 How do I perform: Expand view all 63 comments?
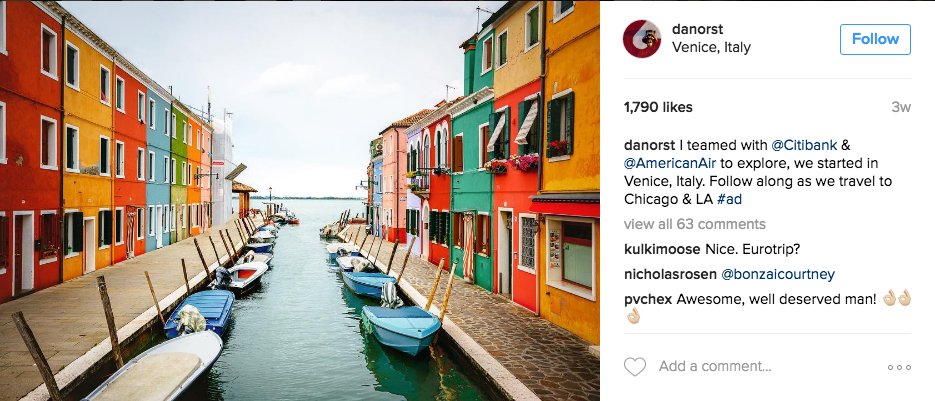tap(695, 224)
